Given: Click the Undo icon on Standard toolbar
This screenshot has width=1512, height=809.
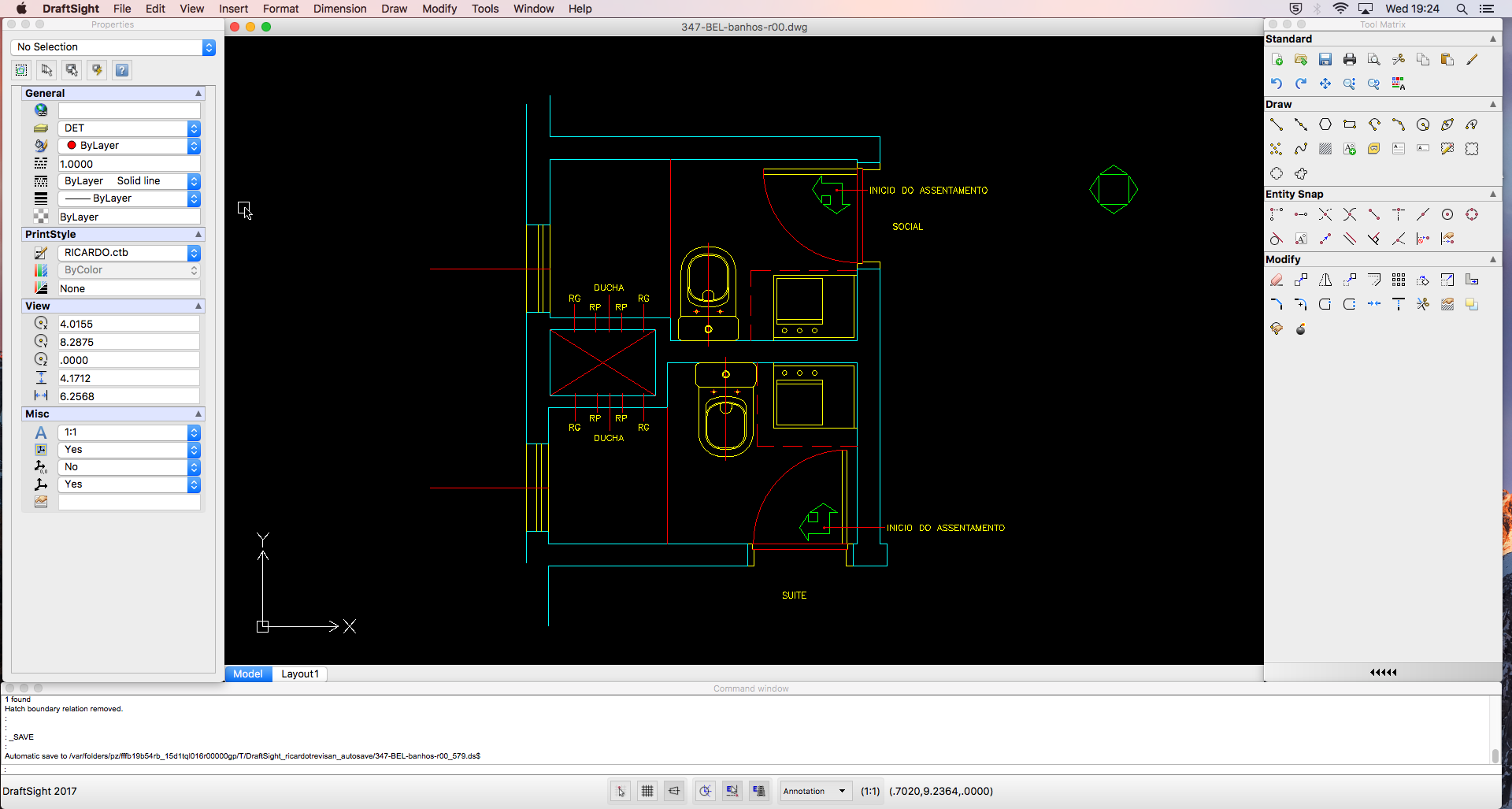Looking at the screenshot, I should tap(1276, 83).
